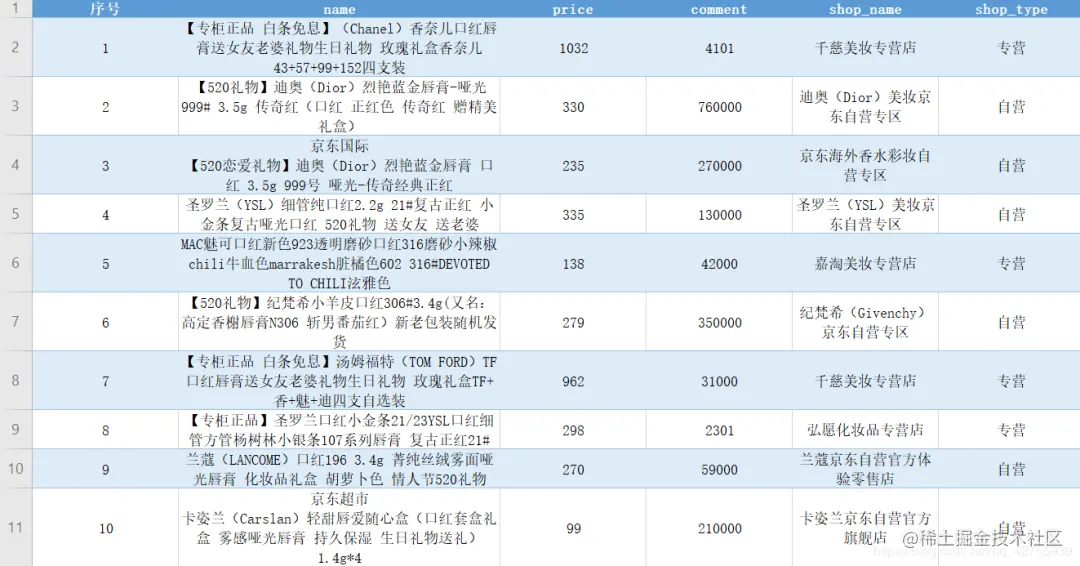This screenshot has height=566, width=1080.
Task: Click the price column header cell
Action: [573, 9]
